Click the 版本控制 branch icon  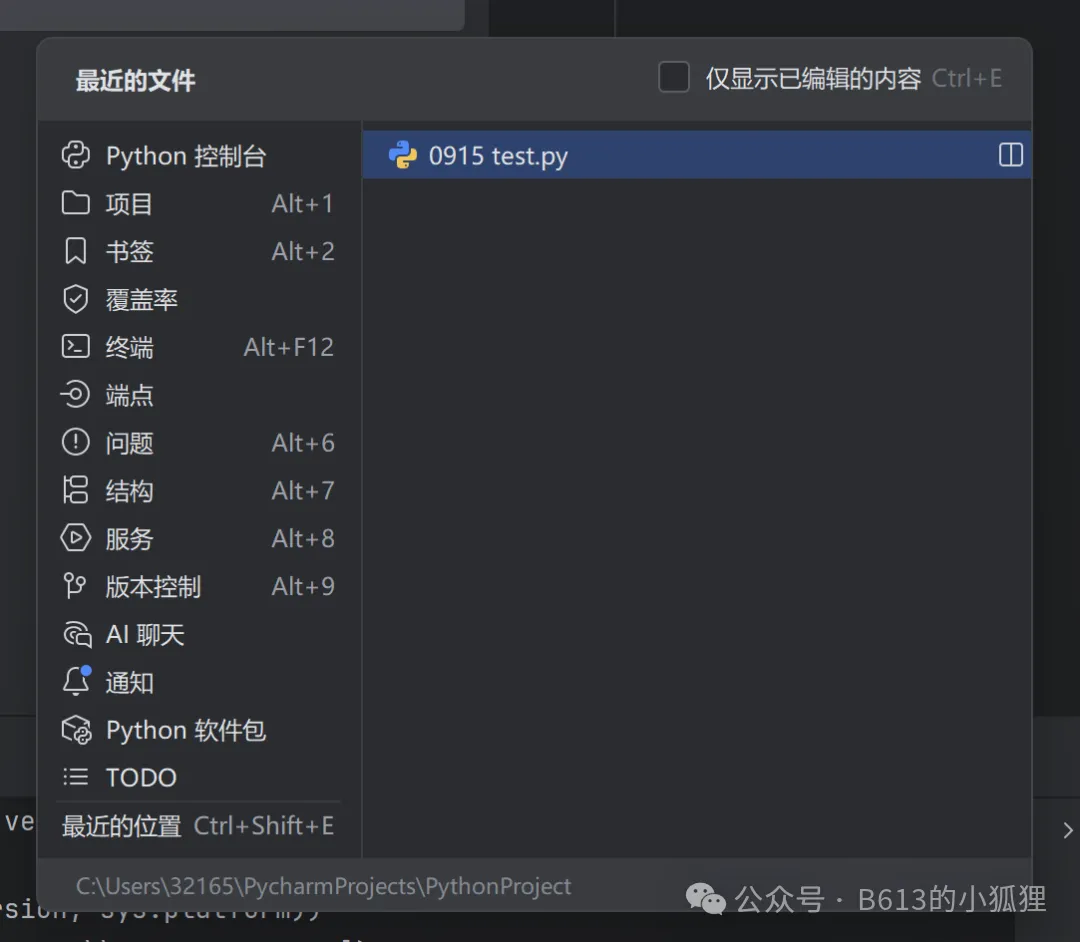tap(74, 586)
